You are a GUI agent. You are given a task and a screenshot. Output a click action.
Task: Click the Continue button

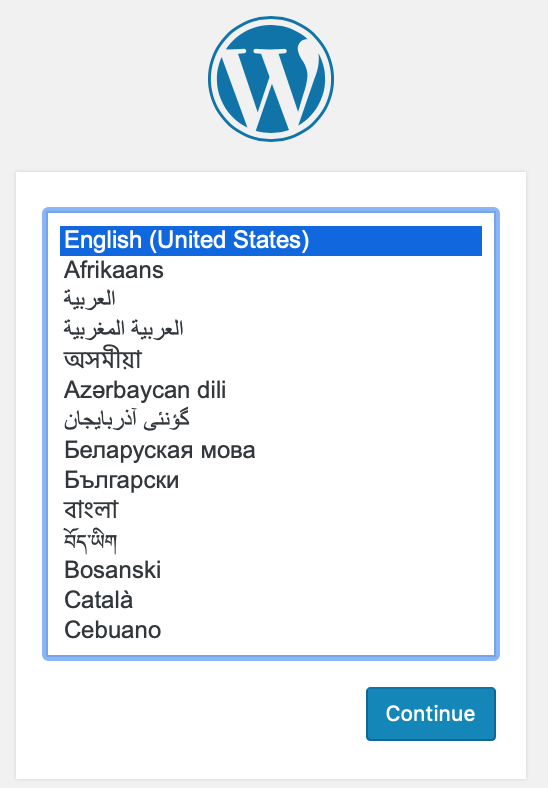coord(431,714)
